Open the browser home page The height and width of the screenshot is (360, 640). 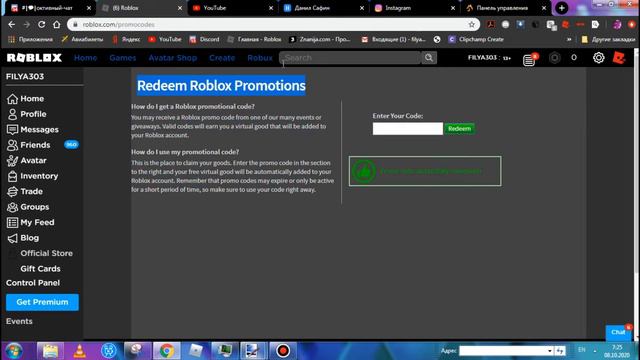(57, 24)
